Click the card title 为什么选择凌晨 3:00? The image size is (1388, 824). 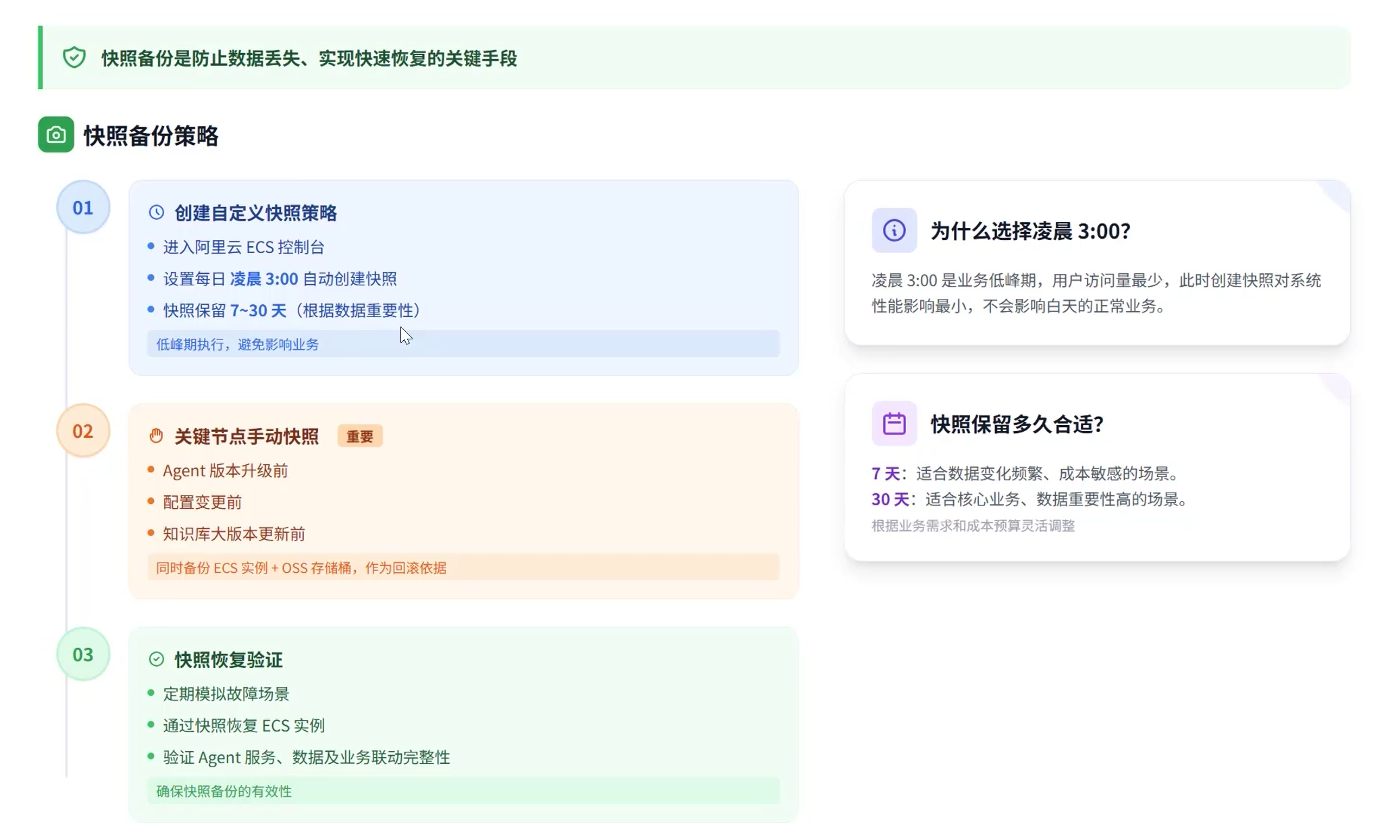pyautogui.click(x=1031, y=231)
